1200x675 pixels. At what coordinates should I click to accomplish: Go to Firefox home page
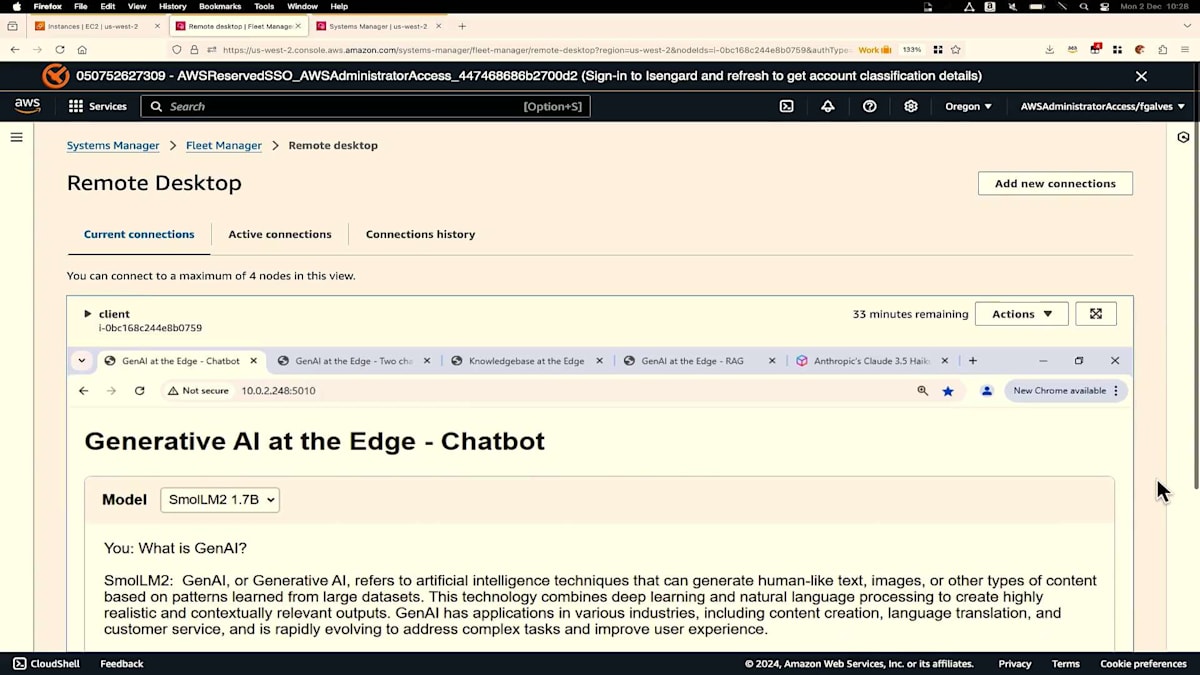click(x=82, y=49)
